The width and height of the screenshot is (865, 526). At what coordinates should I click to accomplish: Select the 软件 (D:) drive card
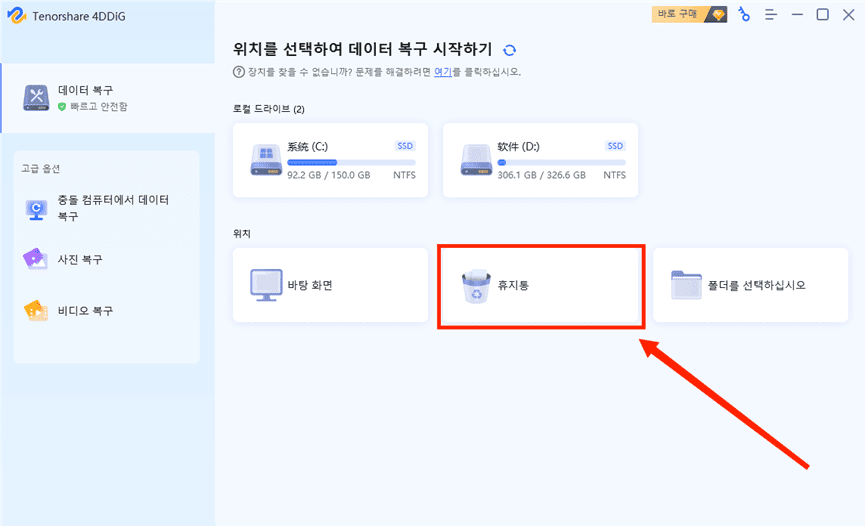(x=541, y=160)
